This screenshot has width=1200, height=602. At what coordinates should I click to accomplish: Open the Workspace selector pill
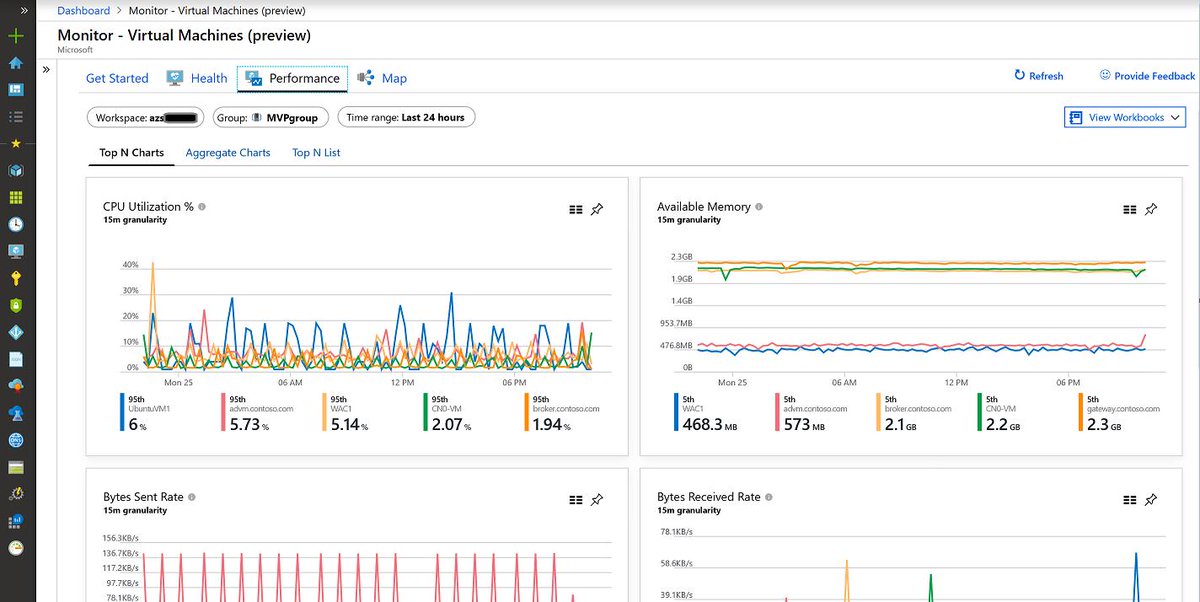pyautogui.click(x=145, y=117)
